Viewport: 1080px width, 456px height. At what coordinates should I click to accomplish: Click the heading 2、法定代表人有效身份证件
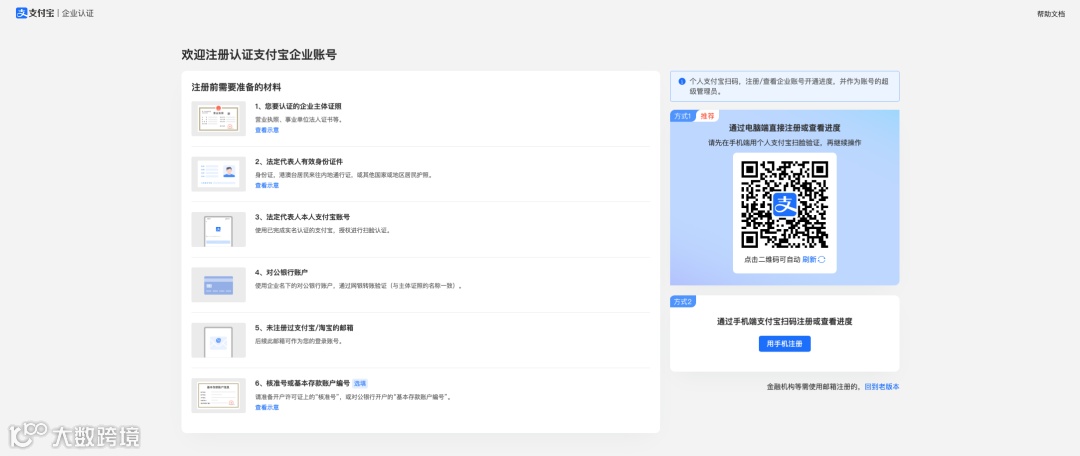(x=298, y=161)
